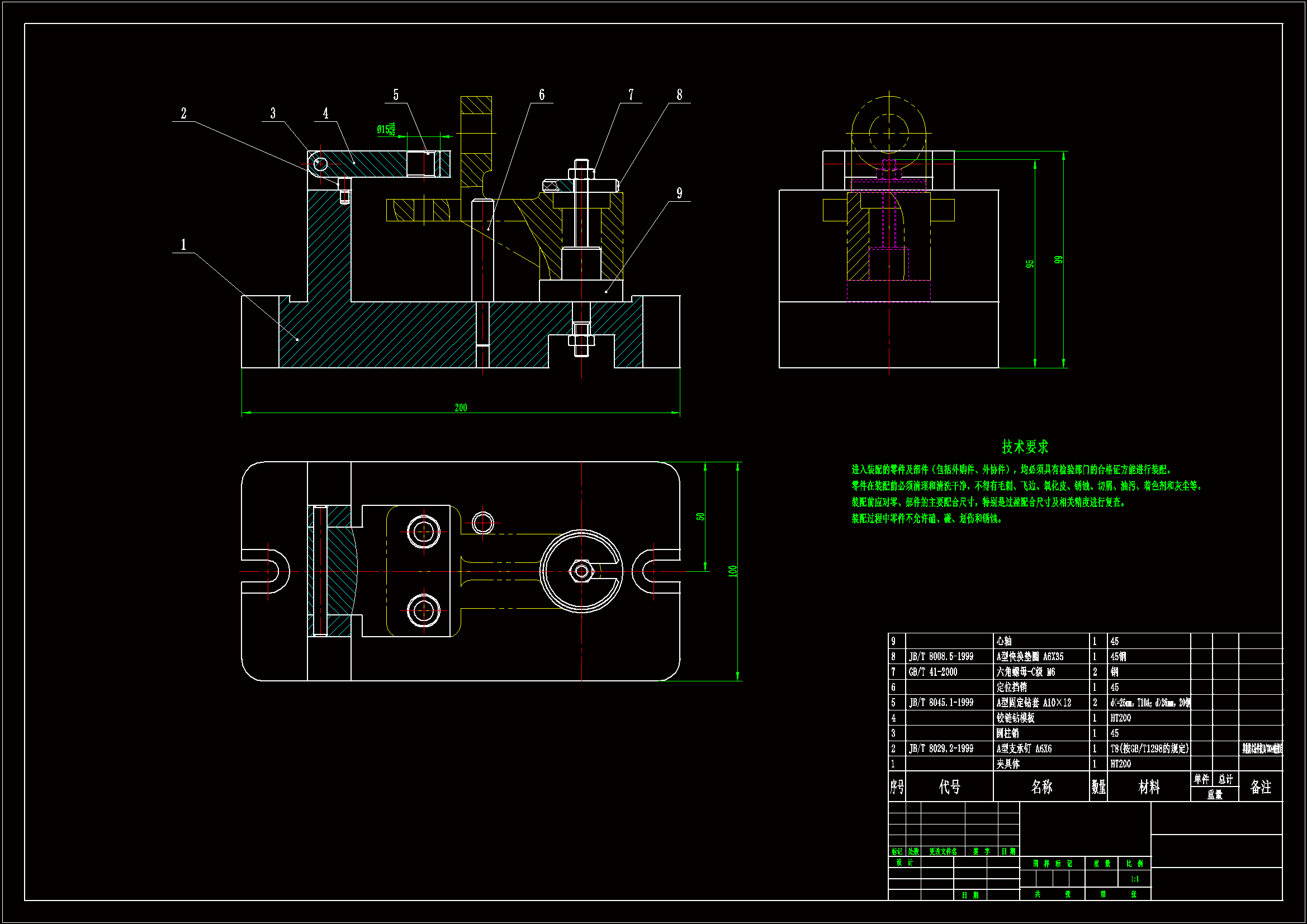Select the 技术要求 heading text
1307x924 pixels.
(1025, 447)
